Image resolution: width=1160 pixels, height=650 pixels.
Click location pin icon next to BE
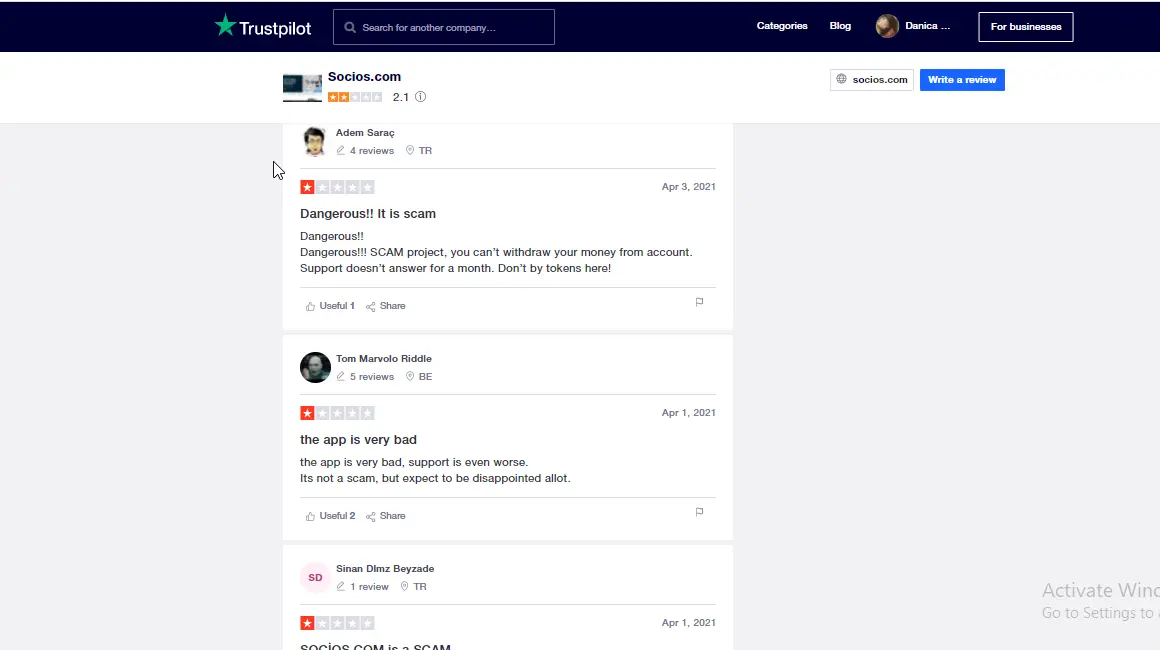pyautogui.click(x=410, y=376)
